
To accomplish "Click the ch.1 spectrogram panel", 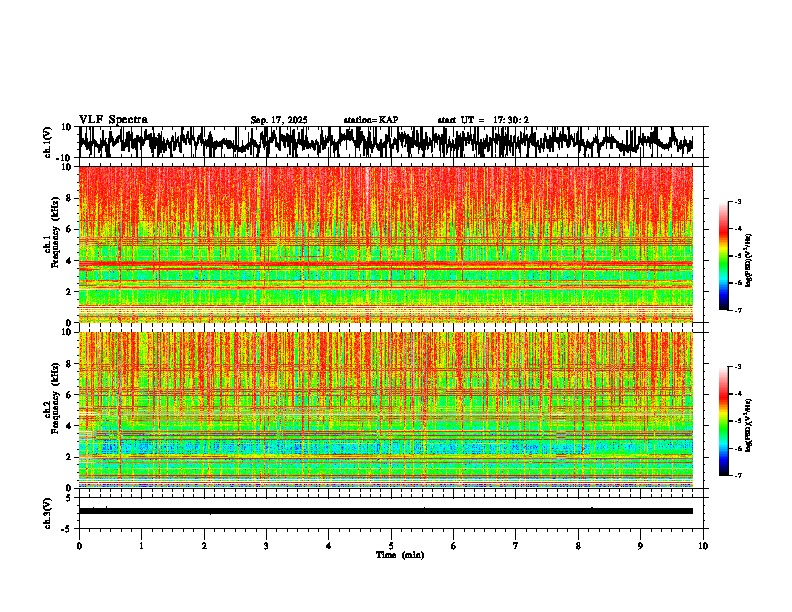I will (386, 244).
